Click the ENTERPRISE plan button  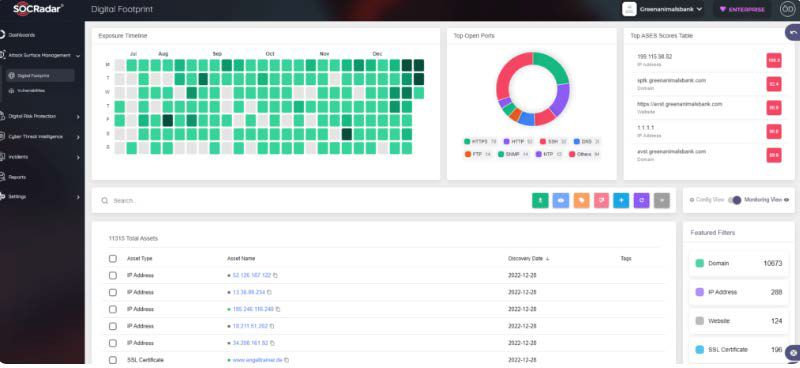[x=742, y=9]
